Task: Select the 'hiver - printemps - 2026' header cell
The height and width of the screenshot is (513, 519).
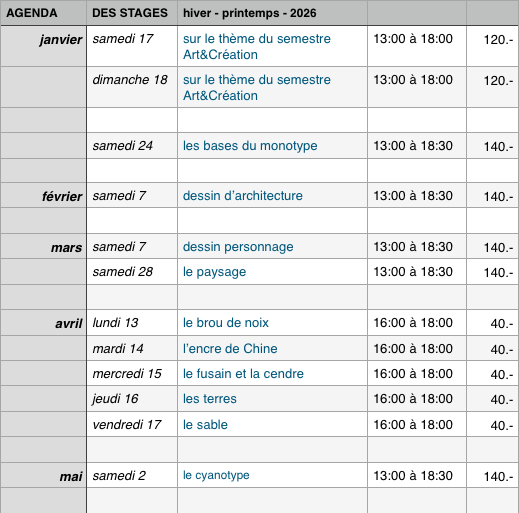Action: (273, 13)
